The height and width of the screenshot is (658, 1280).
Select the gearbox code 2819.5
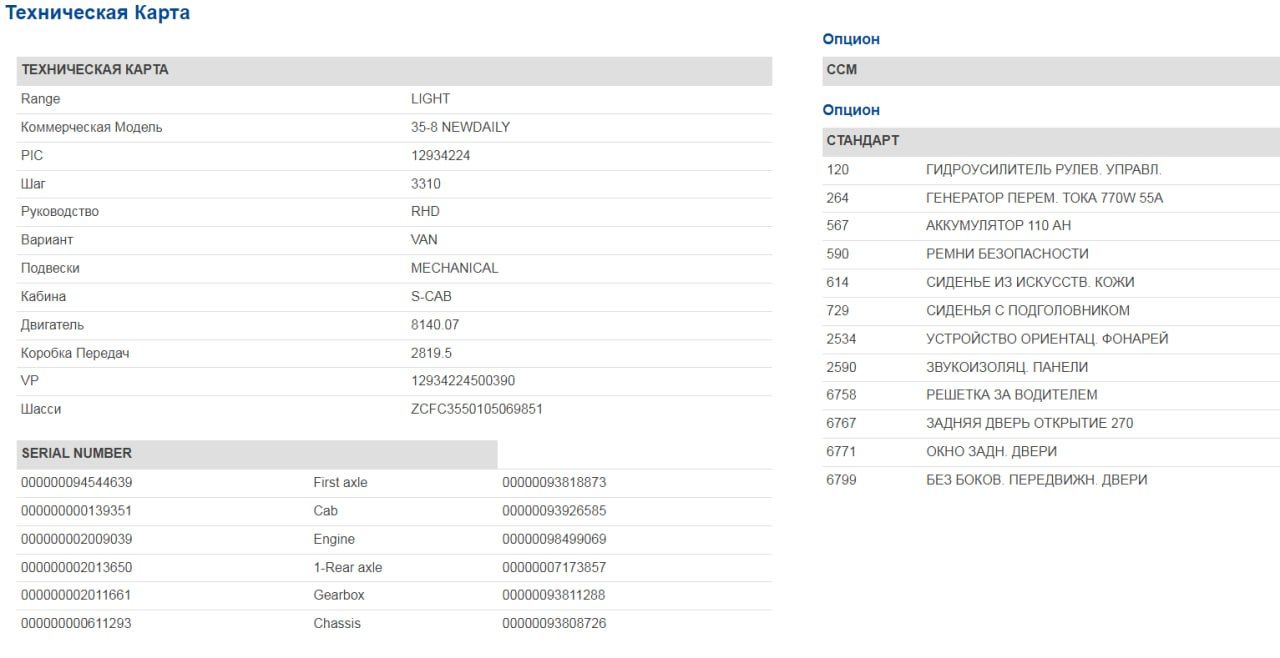(x=431, y=353)
